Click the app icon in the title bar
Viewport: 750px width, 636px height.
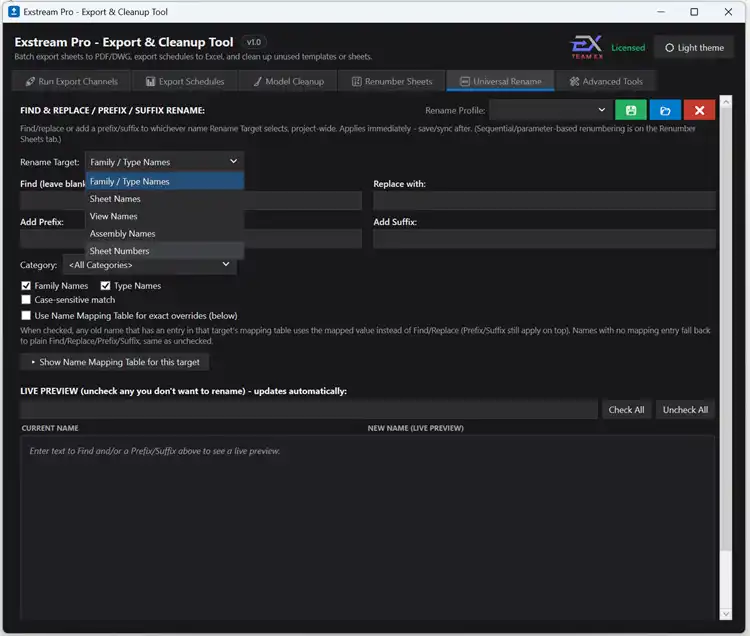[14, 11]
